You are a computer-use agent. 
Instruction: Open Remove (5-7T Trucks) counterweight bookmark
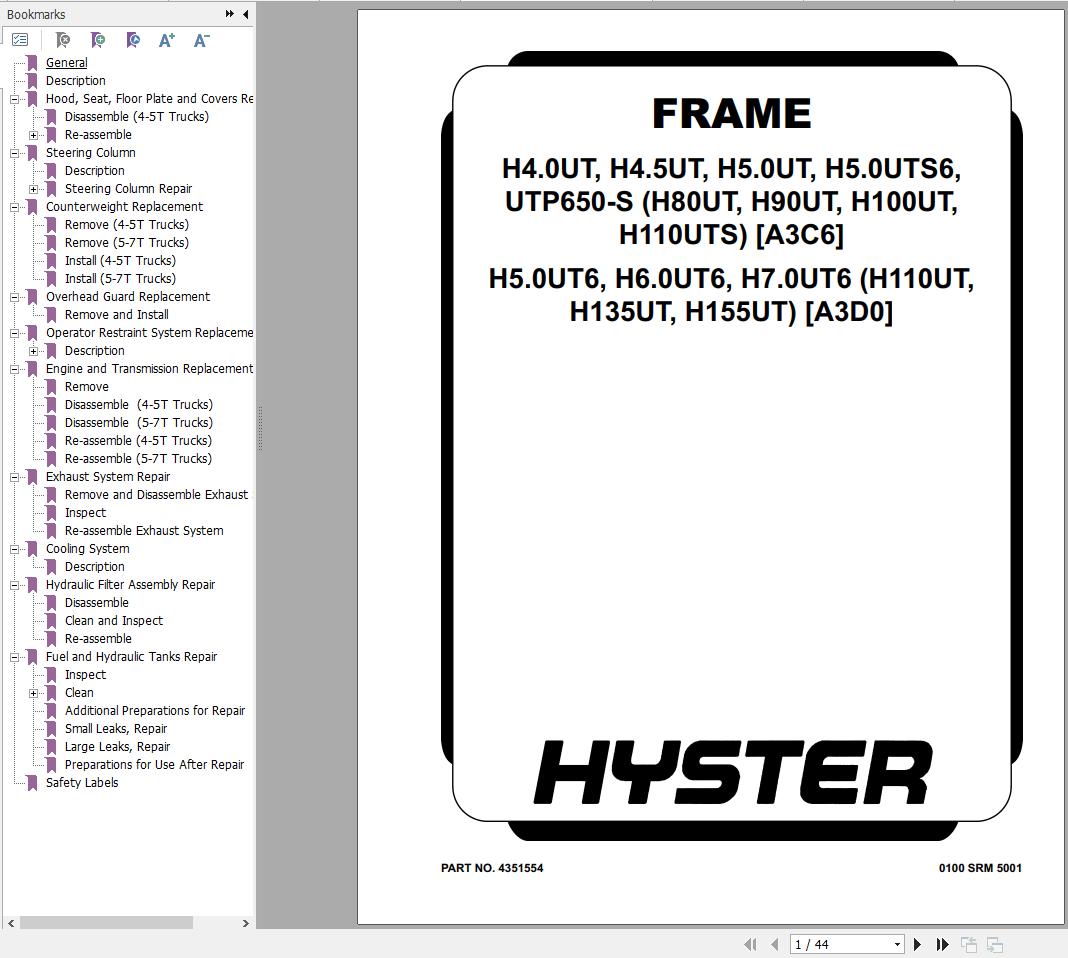[127, 242]
